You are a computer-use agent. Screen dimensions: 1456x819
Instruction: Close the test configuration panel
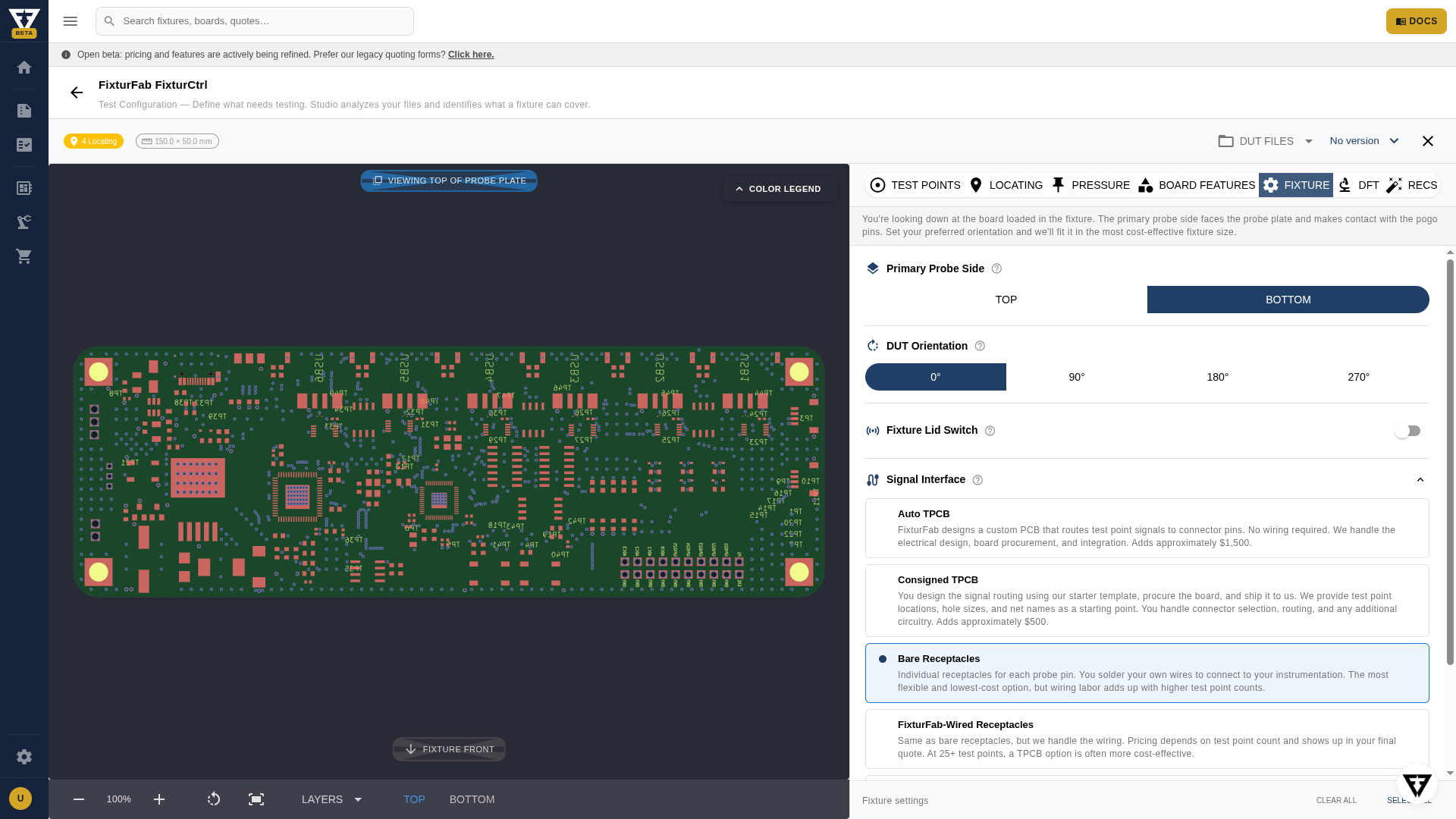pyautogui.click(x=1428, y=141)
